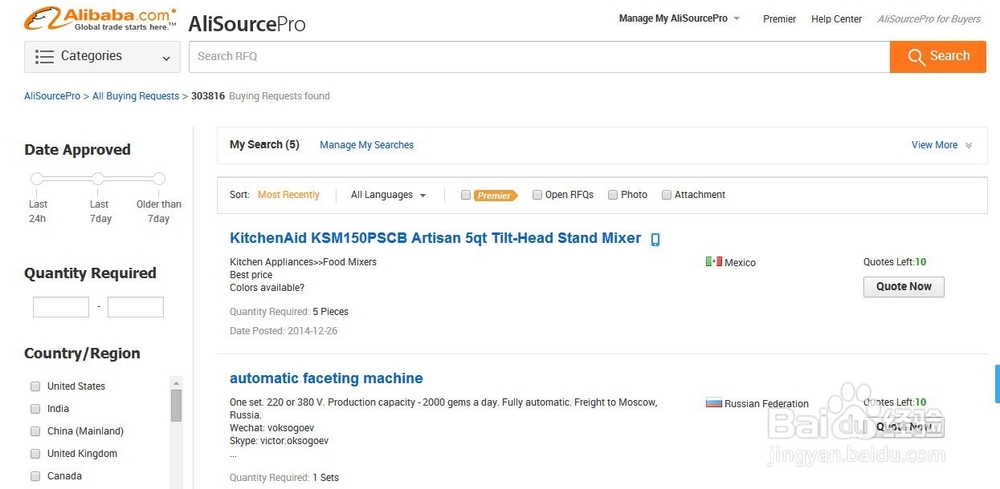Enable the Photo filter checkbox
The width and height of the screenshot is (1000, 489).
click(x=613, y=195)
